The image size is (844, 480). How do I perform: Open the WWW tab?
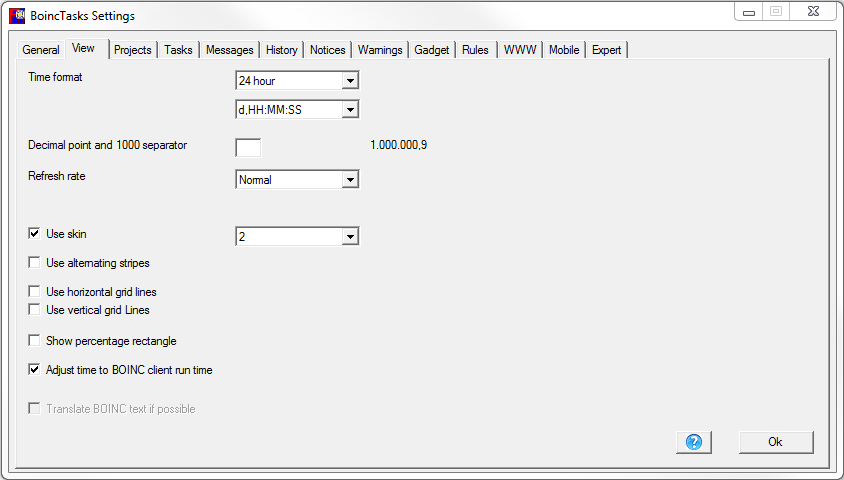coord(520,50)
